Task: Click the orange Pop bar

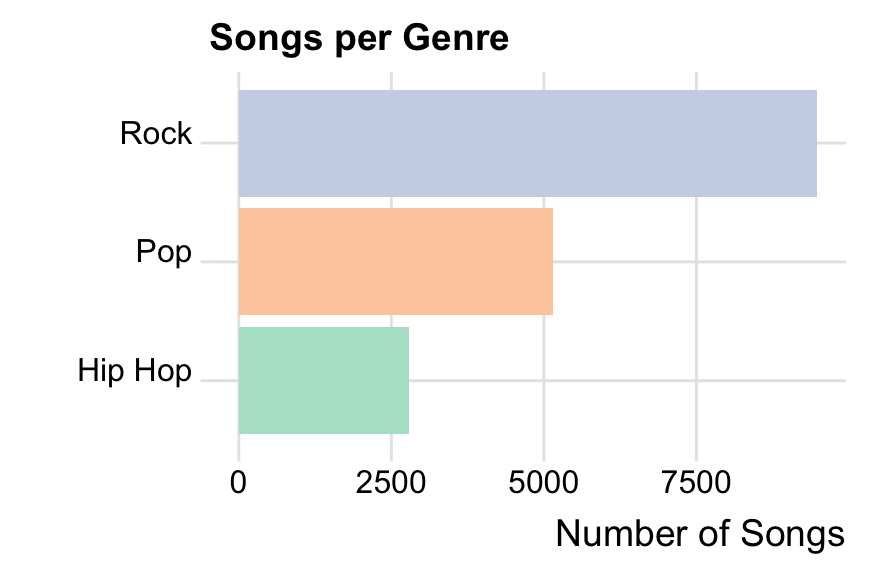Action: (395, 261)
